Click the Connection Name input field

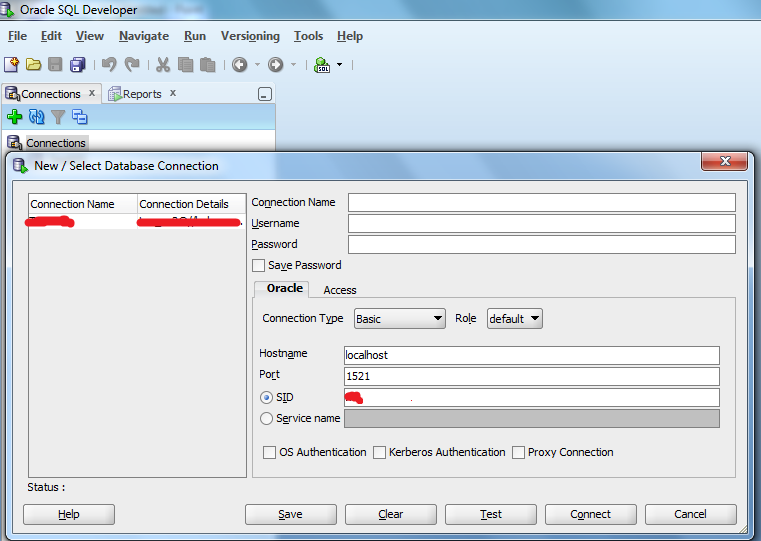(542, 202)
